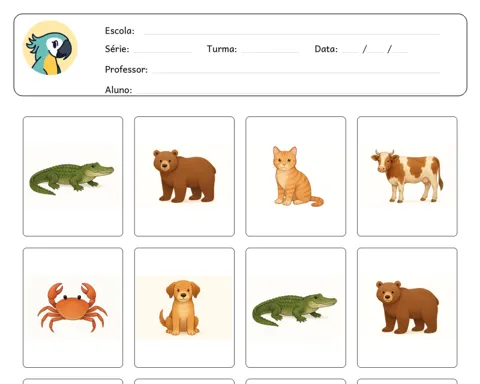
Task: Pick the sitting puppy picture
Action: tap(184, 308)
